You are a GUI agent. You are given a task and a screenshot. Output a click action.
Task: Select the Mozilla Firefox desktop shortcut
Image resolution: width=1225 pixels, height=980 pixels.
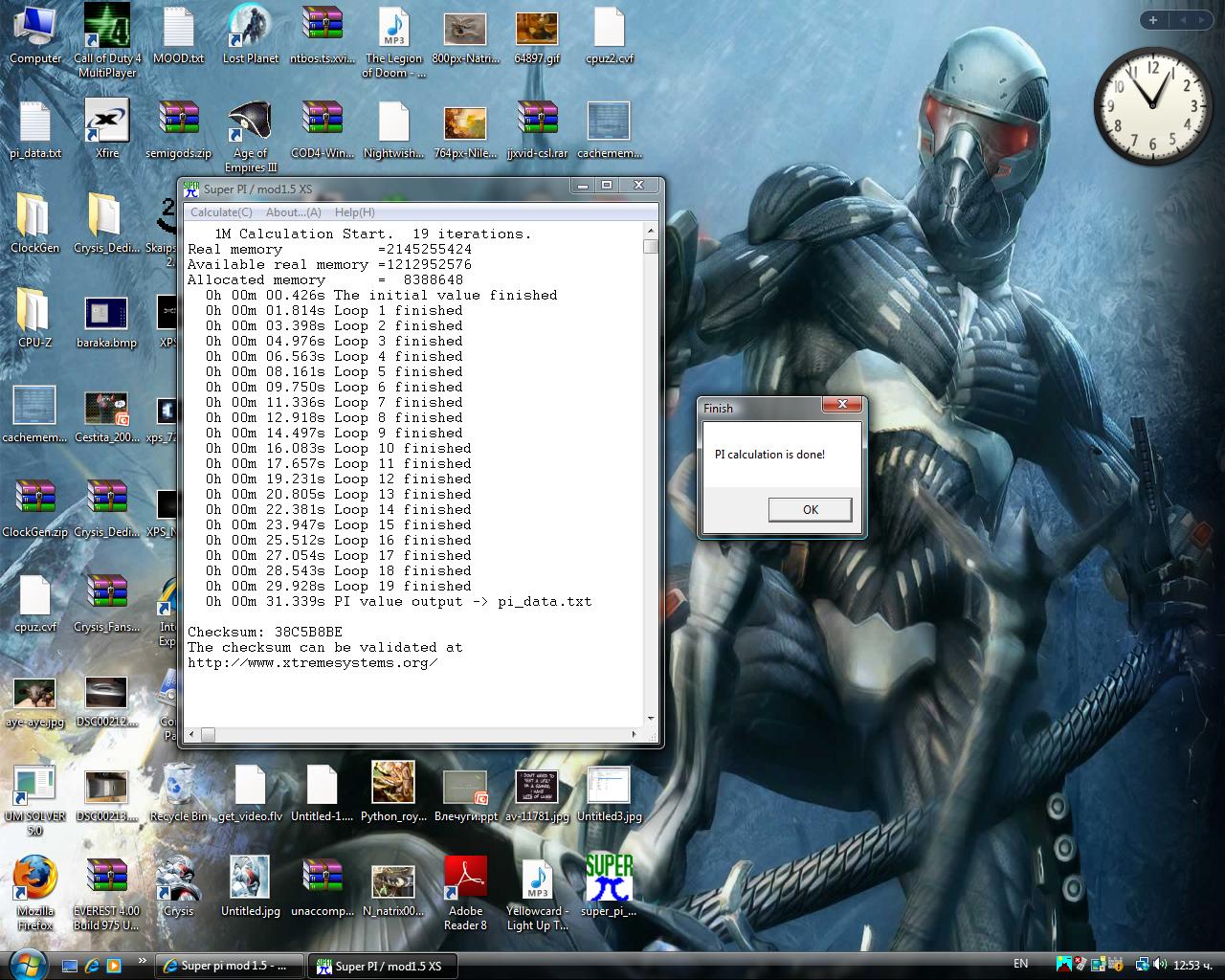tap(35, 893)
